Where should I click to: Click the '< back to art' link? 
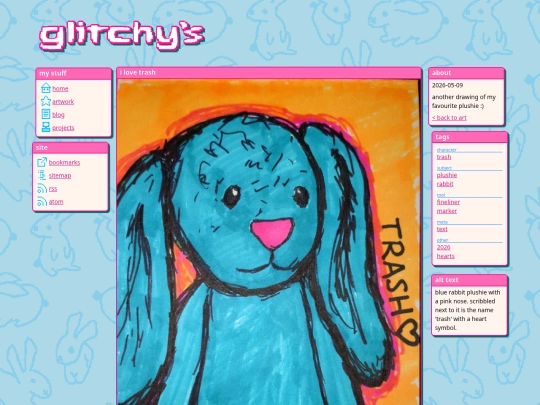(x=449, y=117)
